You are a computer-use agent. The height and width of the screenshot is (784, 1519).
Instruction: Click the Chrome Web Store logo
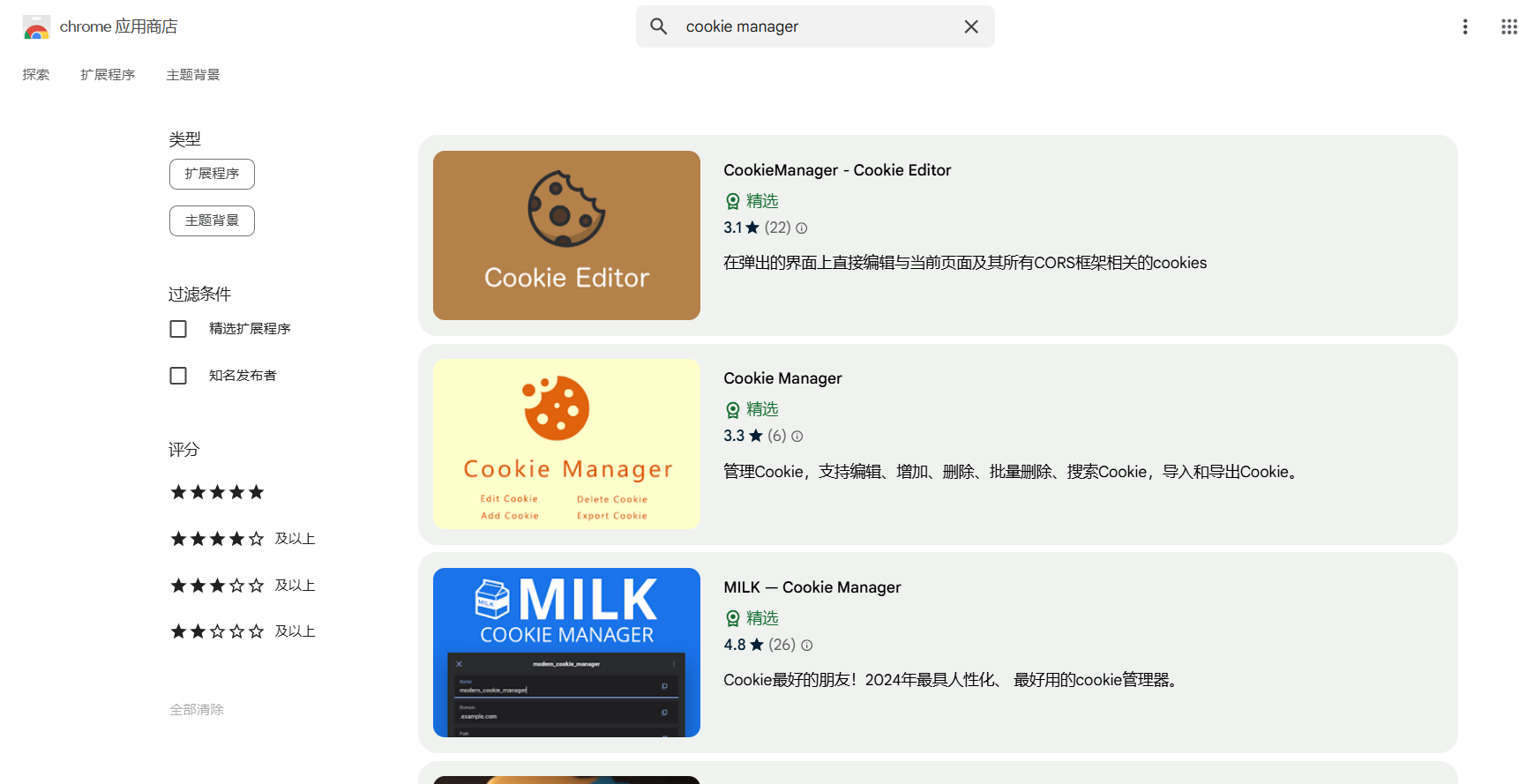point(36,27)
